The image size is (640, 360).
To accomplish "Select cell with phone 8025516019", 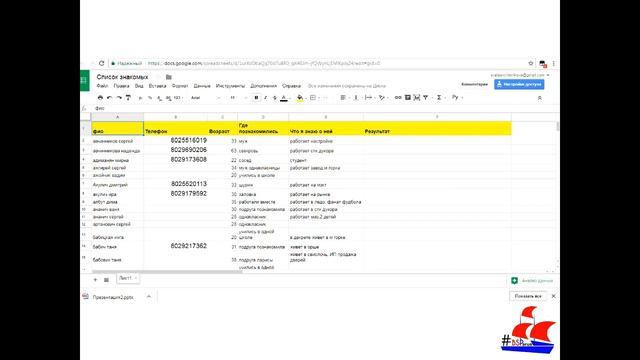I will pos(176,140).
